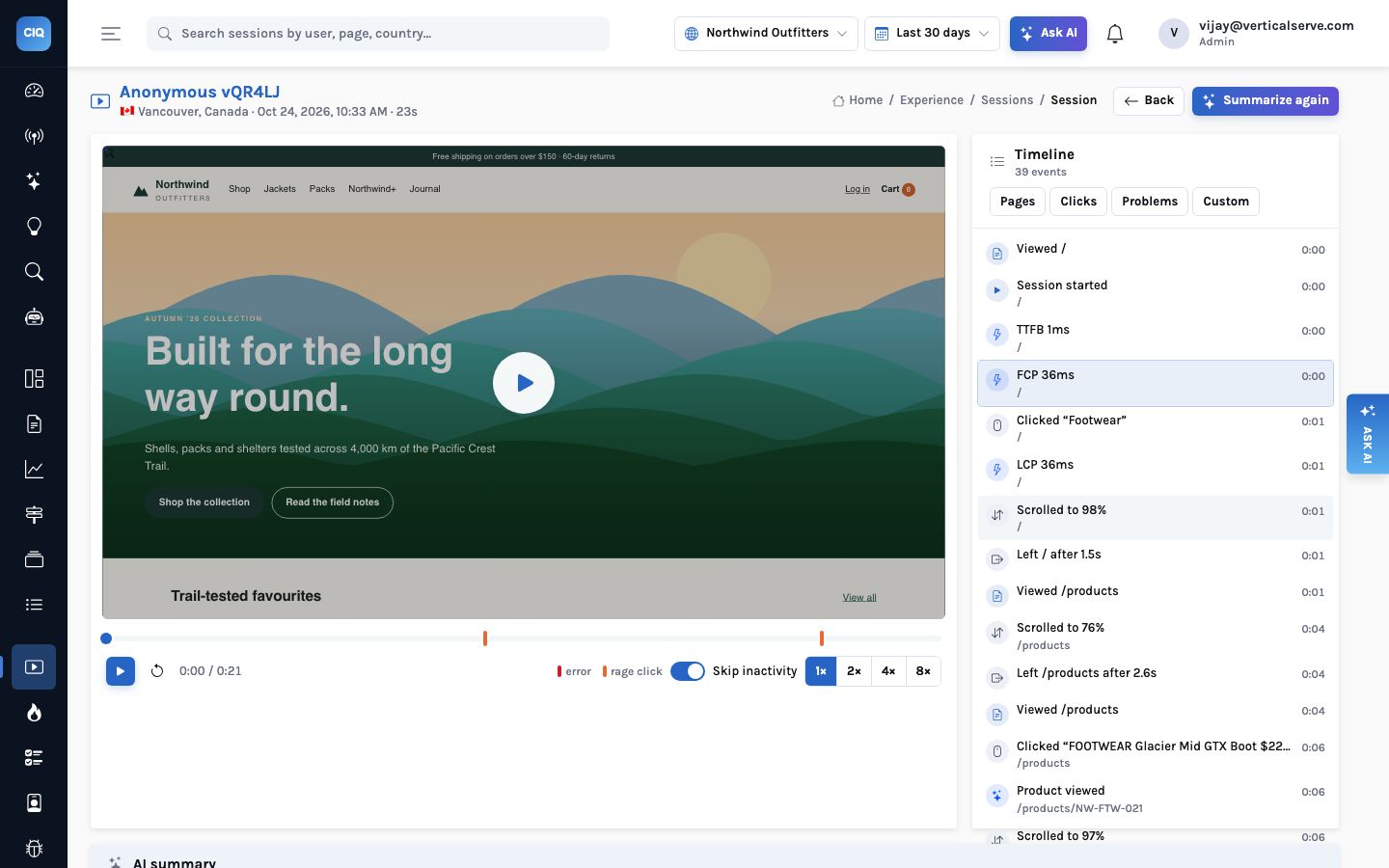Select the Clicked "Footwear" timeline event
The image size is (1389, 868).
pos(1156,428)
